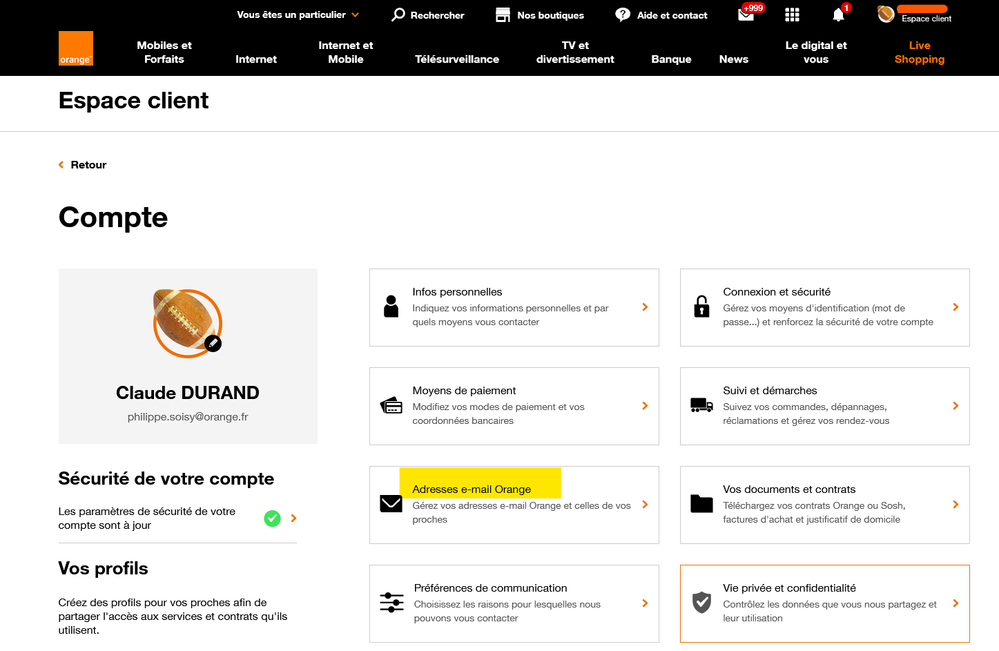Open the Moyens de paiement card chevron
The height and width of the screenshot is (651, 999).
tap(645, 406)
